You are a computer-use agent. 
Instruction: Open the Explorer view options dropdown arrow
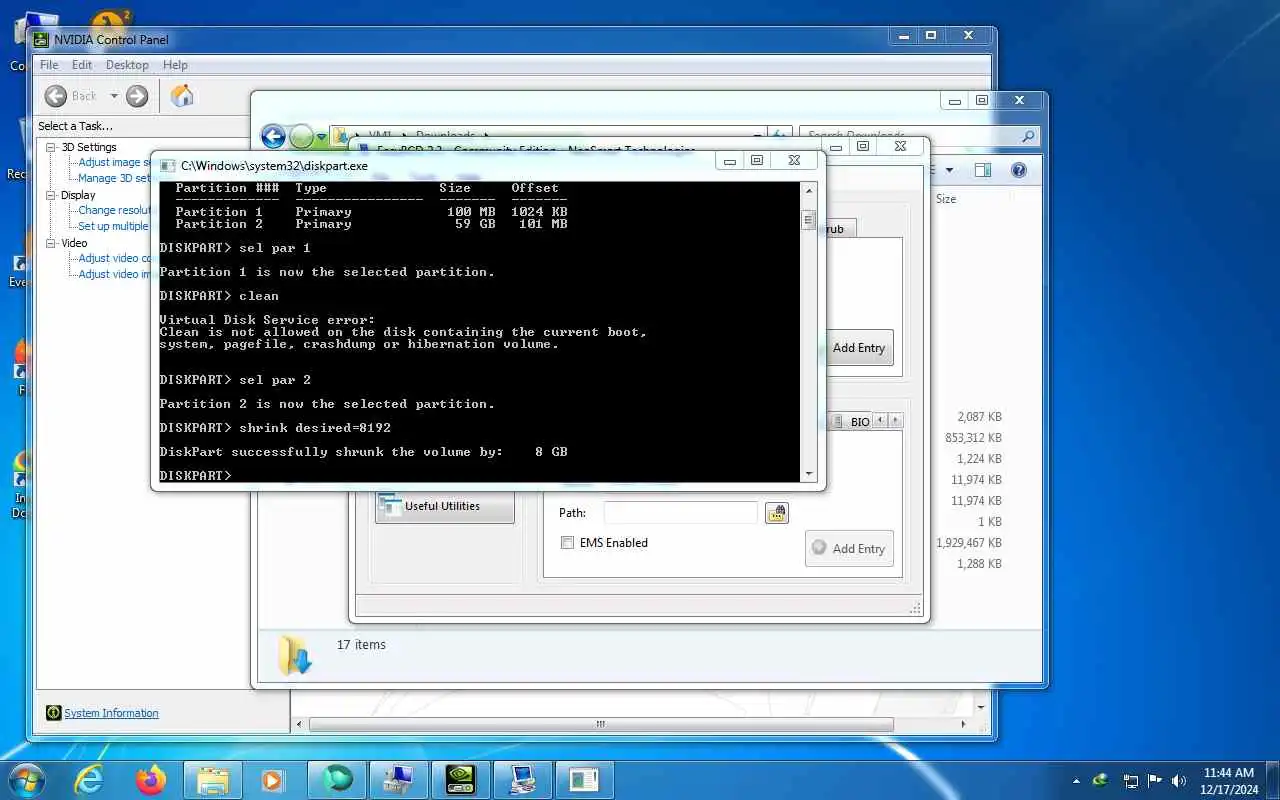coord(948,170)
